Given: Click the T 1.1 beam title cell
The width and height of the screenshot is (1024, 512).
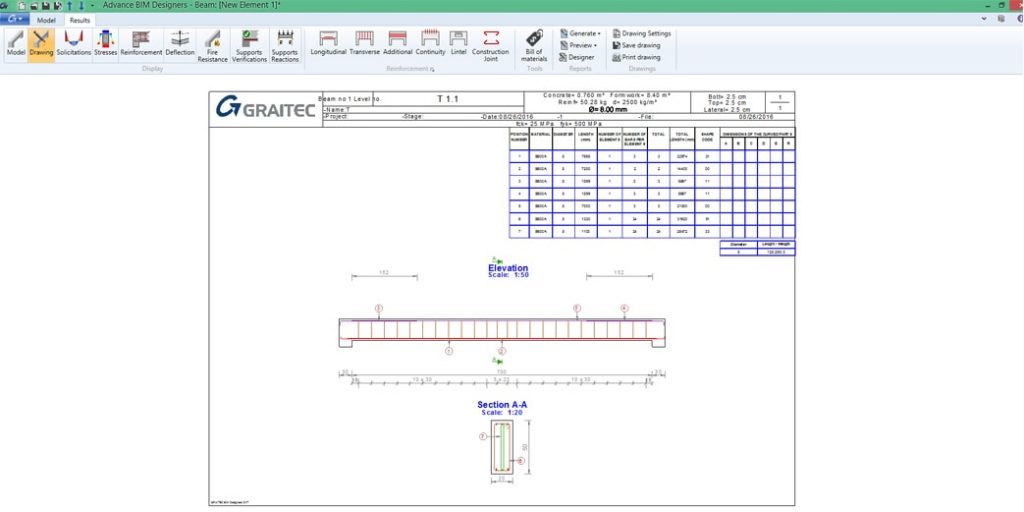Looking at the screenshot, I should pos(448,99).
